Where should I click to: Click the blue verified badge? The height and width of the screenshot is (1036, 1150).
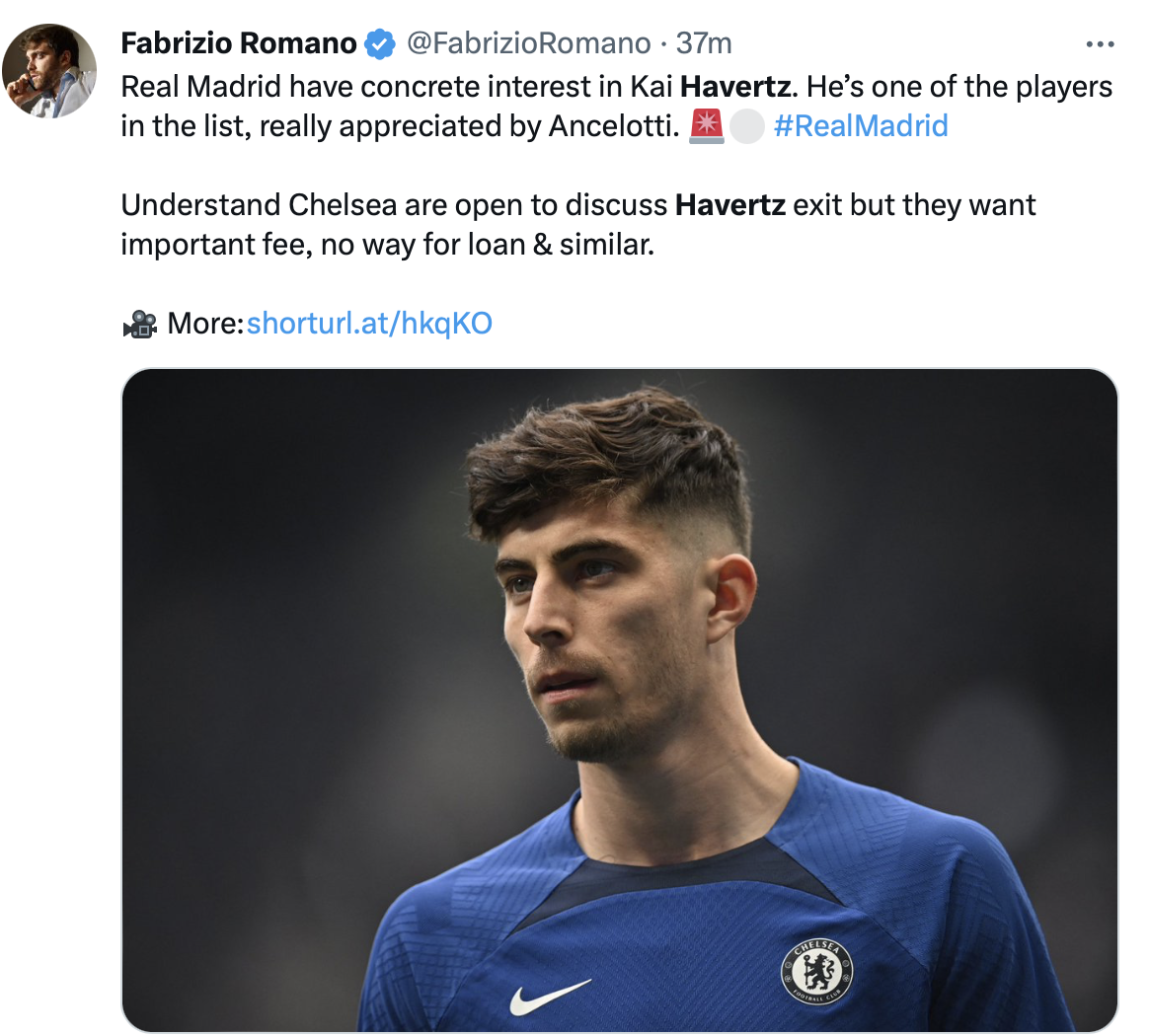379,44
